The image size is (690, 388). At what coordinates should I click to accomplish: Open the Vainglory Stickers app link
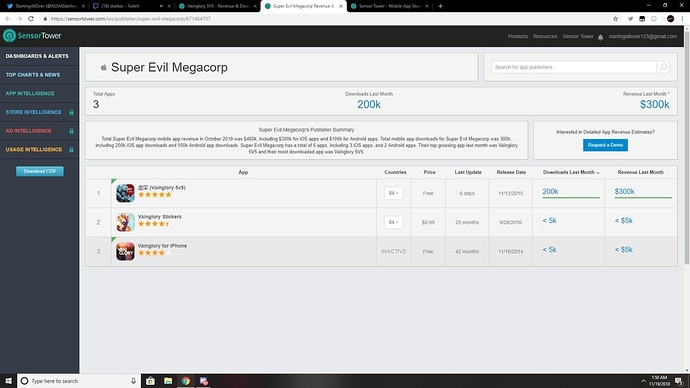[159, 216]
